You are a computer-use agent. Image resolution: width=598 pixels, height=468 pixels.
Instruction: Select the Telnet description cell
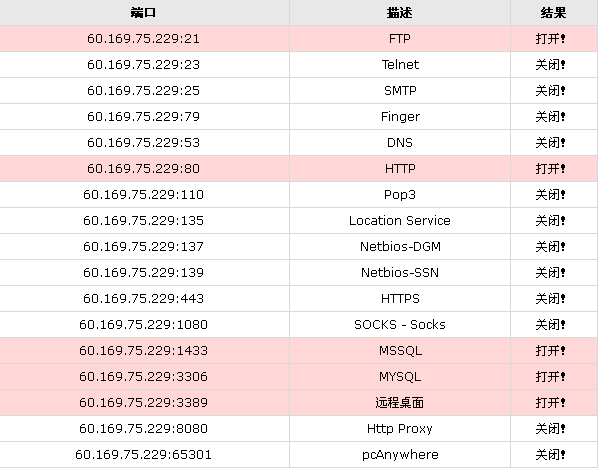pos(400,65)
